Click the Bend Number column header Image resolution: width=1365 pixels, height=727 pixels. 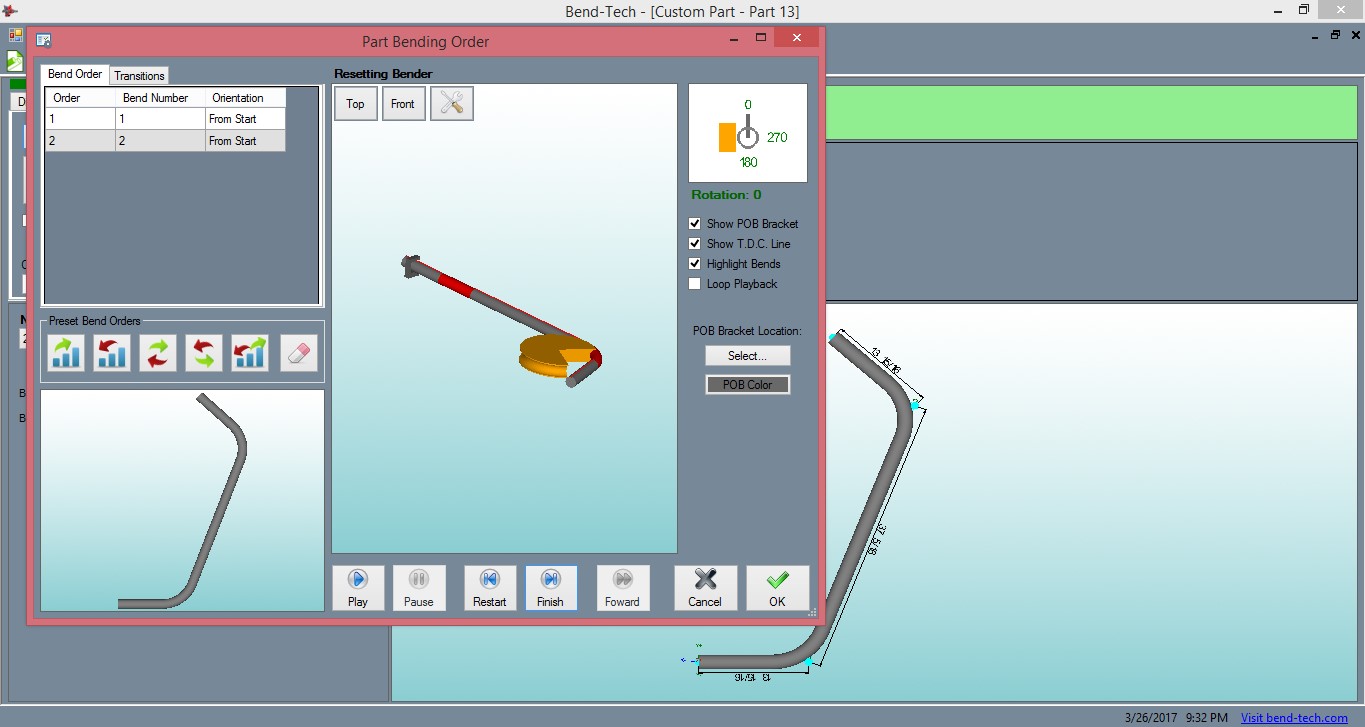tap(160, 98)
